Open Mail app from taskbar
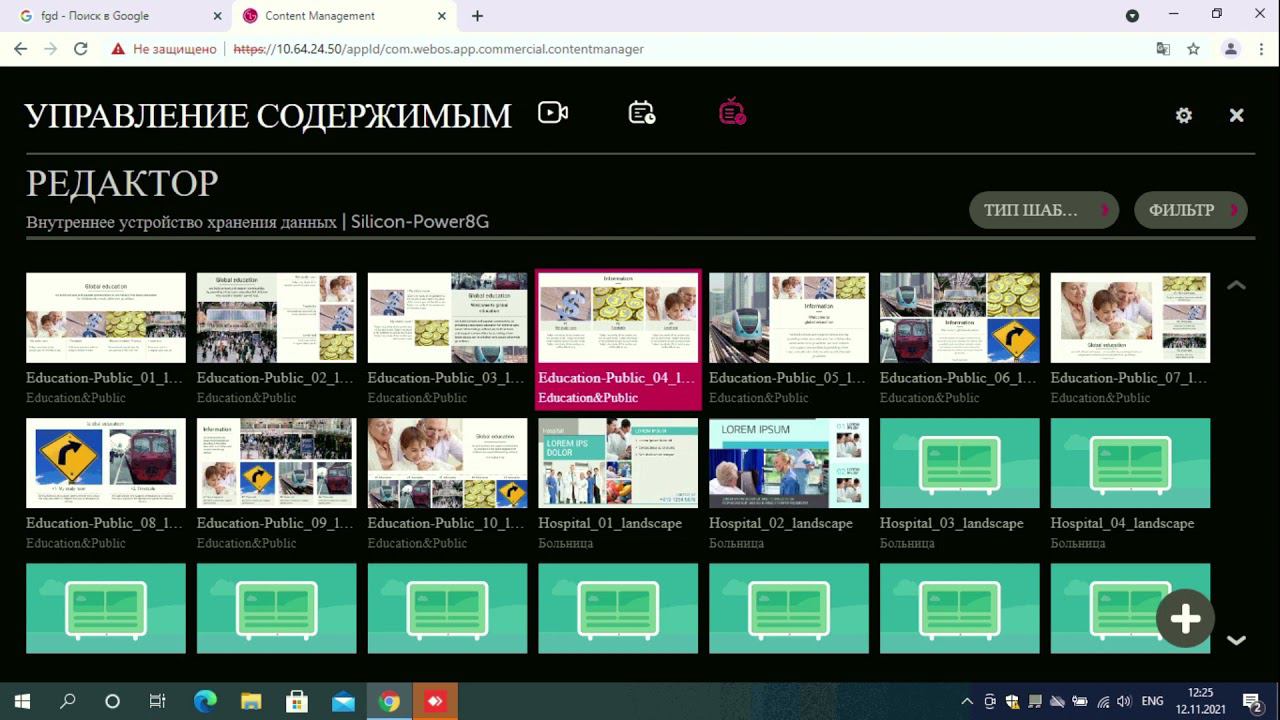Viewport: 1280px width, 720px height. point(343,701)
